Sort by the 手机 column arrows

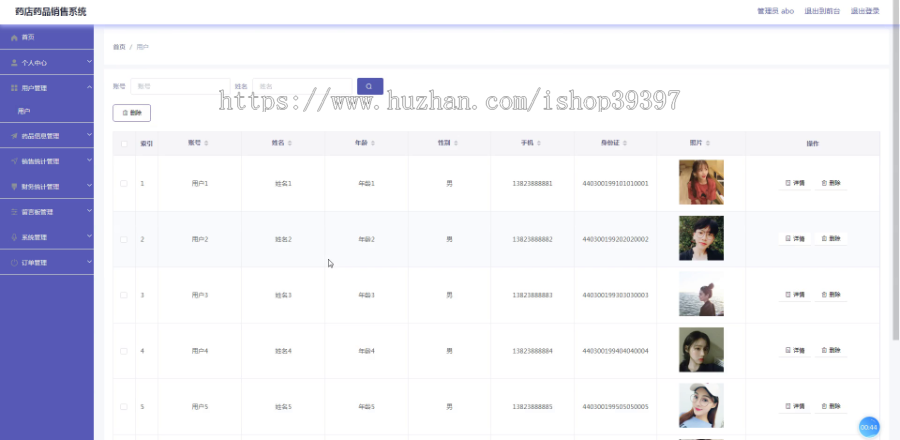pos(539,143)
